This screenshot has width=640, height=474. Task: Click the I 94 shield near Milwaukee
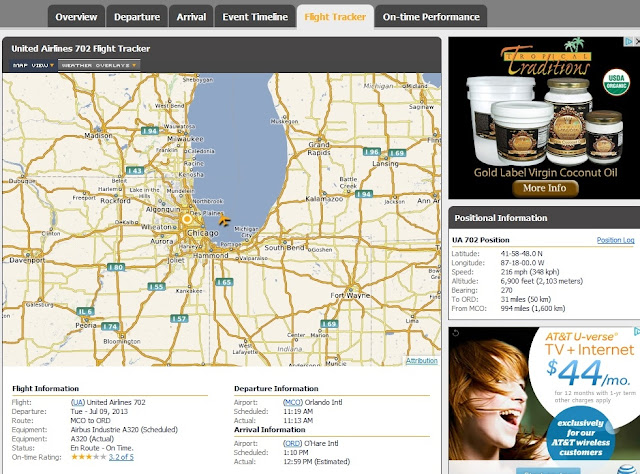[150, 131]
